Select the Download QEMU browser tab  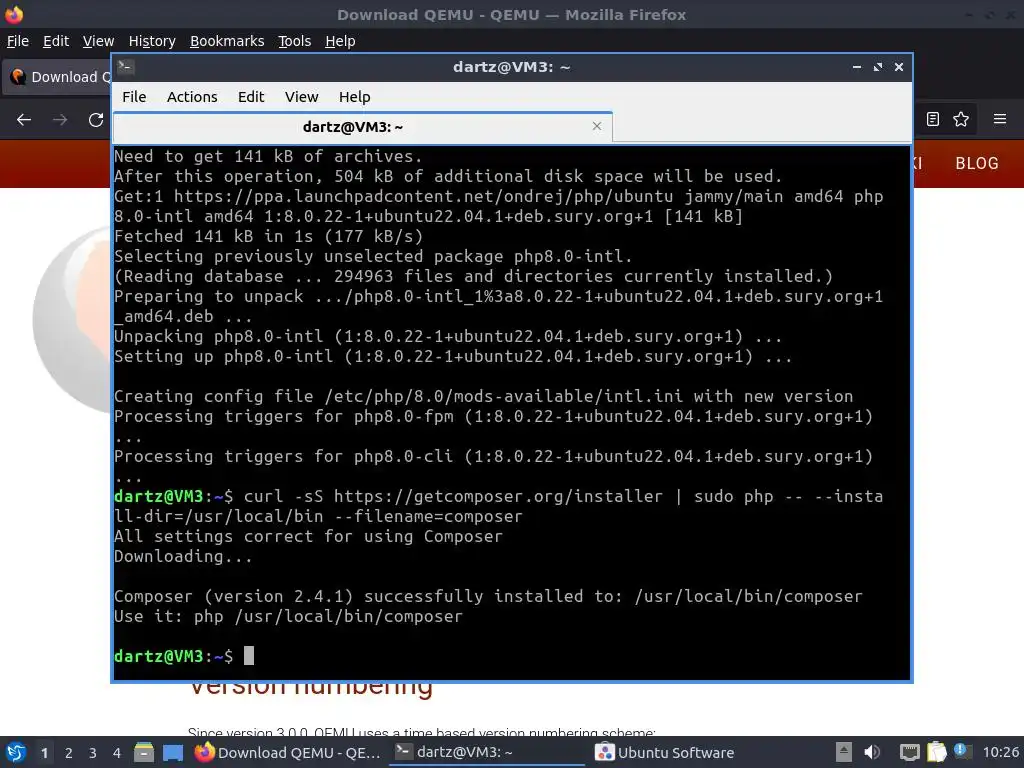[x=59, y=77]
